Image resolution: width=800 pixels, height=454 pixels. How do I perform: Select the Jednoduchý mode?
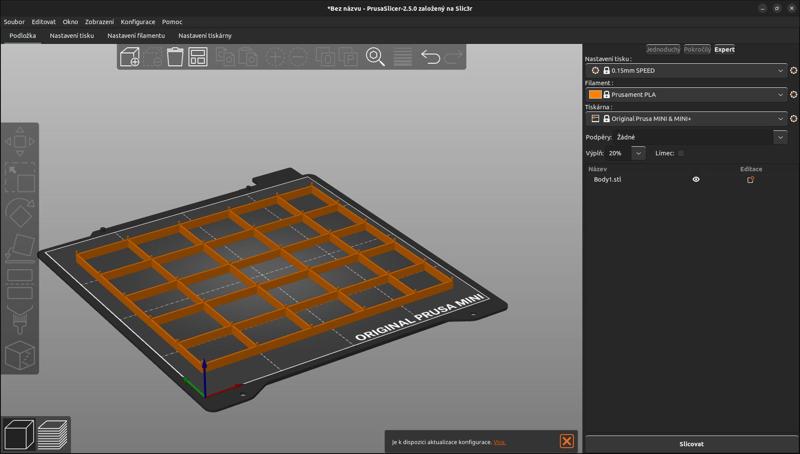click(663, 49)
